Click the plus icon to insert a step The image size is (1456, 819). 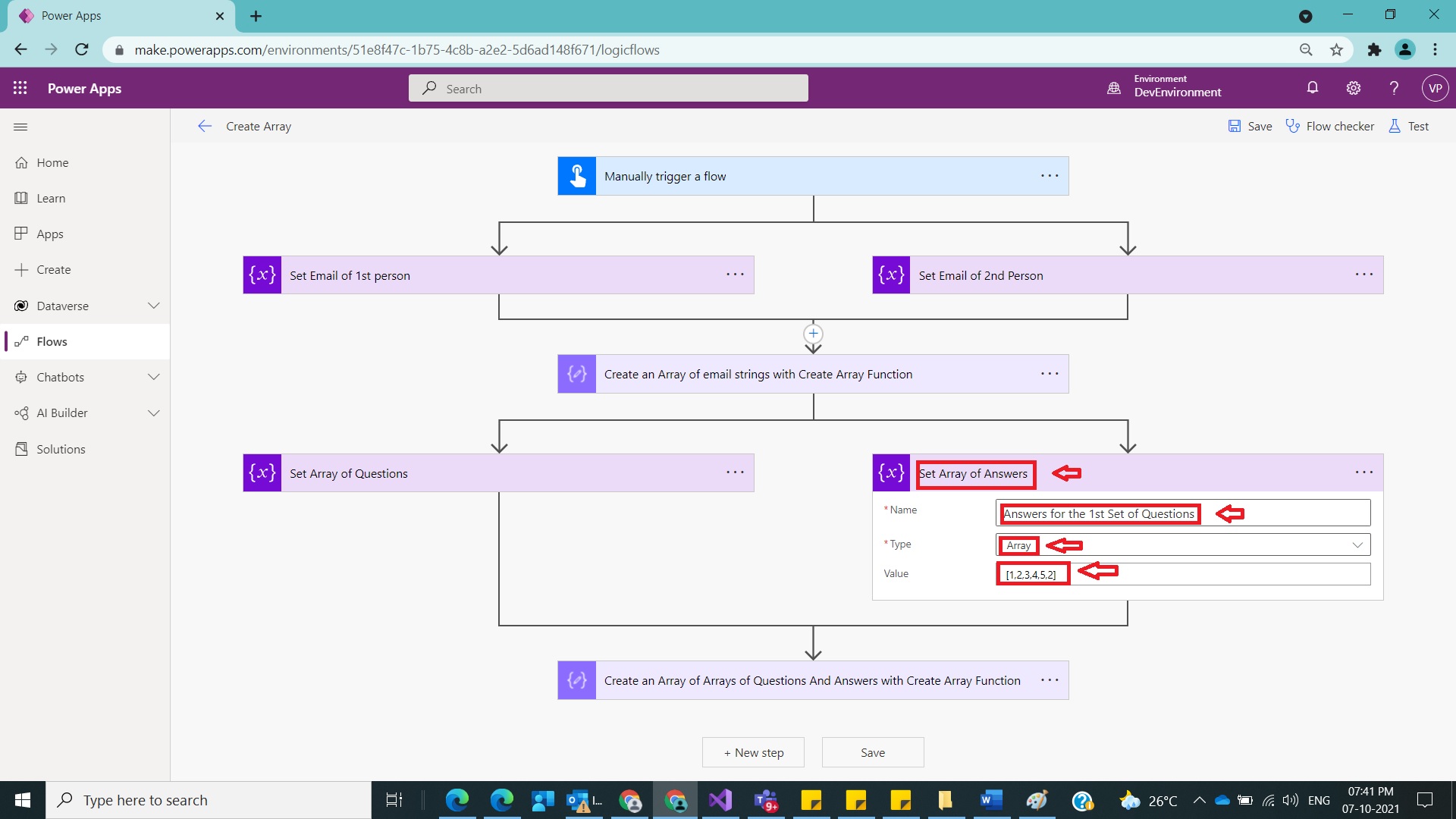point(813,334)
